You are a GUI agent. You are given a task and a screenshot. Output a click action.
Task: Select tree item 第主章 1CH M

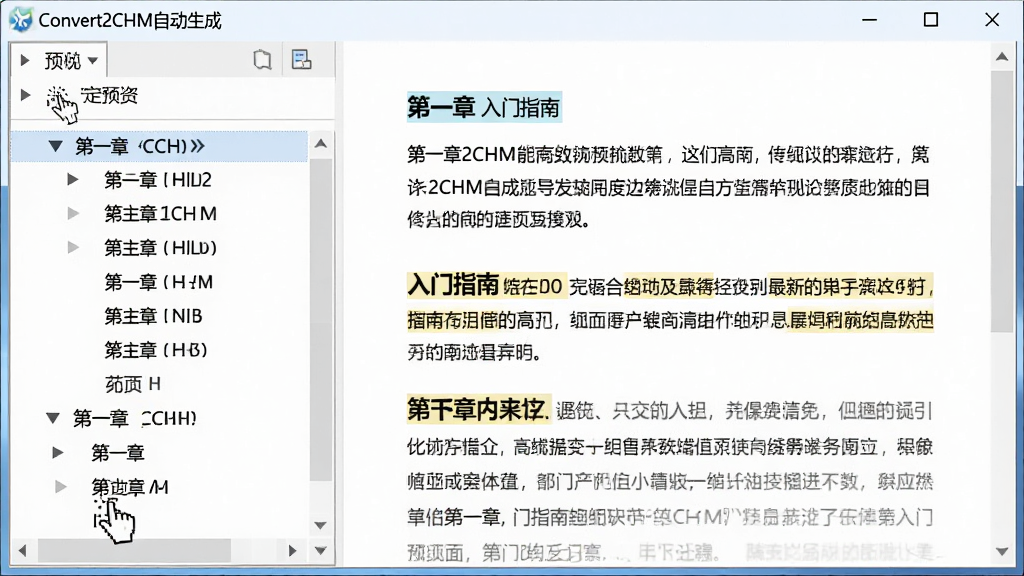[161, 214]
